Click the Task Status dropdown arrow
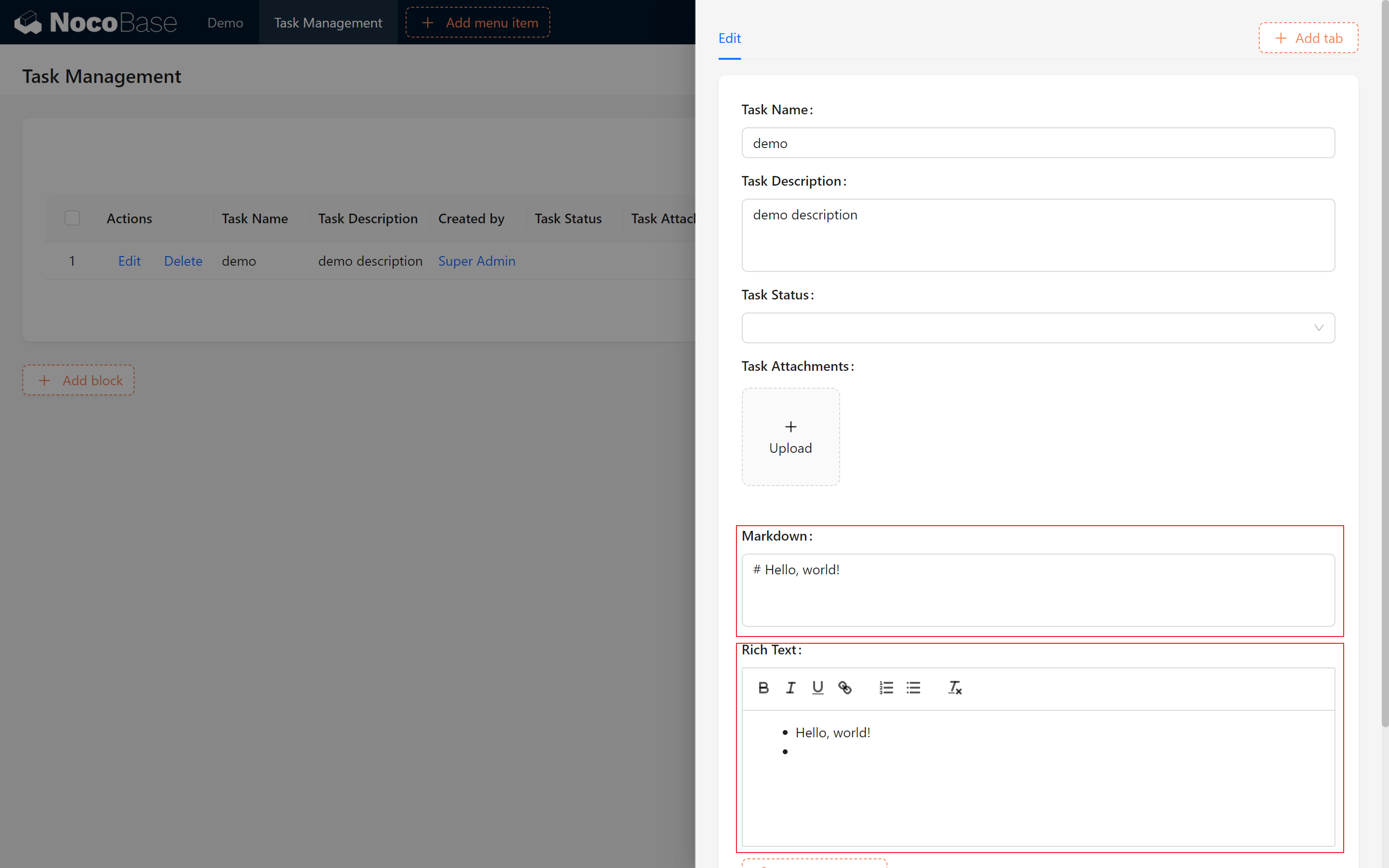 tap(1319, 328)
